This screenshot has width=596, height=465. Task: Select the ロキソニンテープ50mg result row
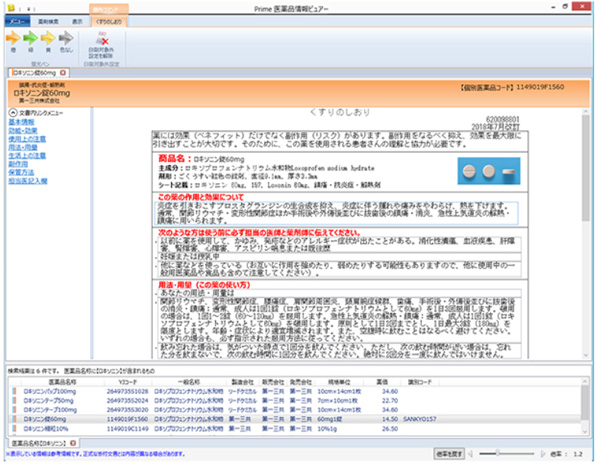(x=295, y=400)
